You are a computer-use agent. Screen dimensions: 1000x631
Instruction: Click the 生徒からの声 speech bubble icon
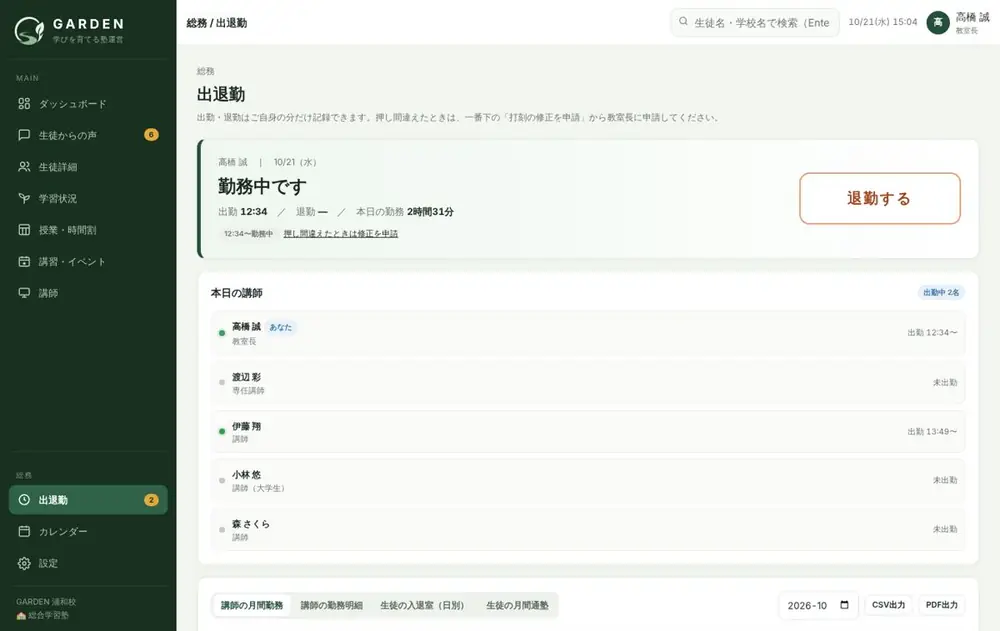24,135
